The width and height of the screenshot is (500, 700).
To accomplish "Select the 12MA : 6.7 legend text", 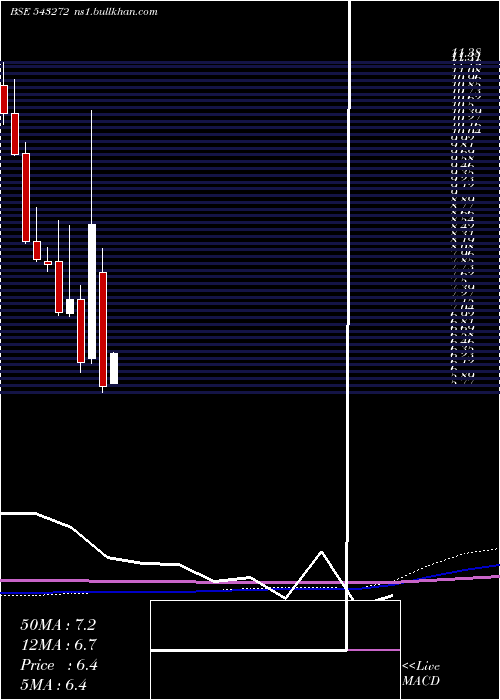I will point(58,645).
